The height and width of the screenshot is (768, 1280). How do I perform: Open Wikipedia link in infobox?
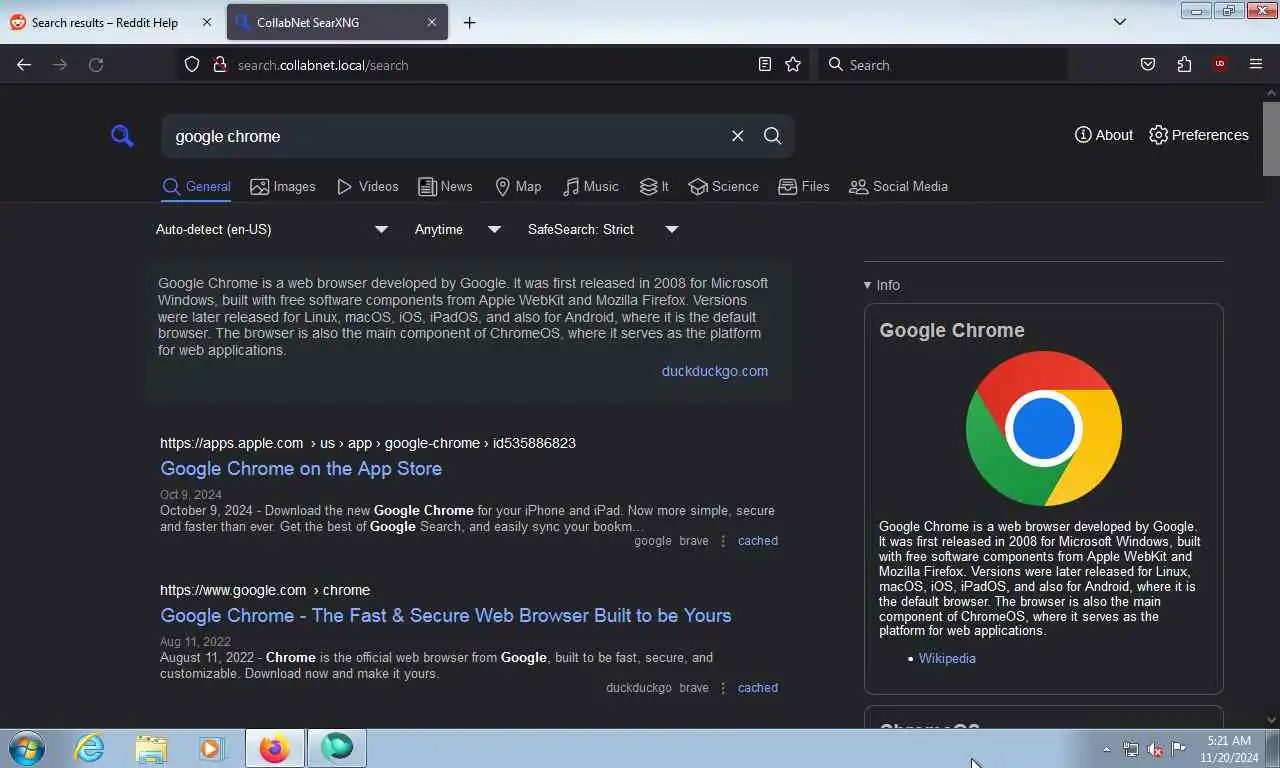tap(947, 658)
